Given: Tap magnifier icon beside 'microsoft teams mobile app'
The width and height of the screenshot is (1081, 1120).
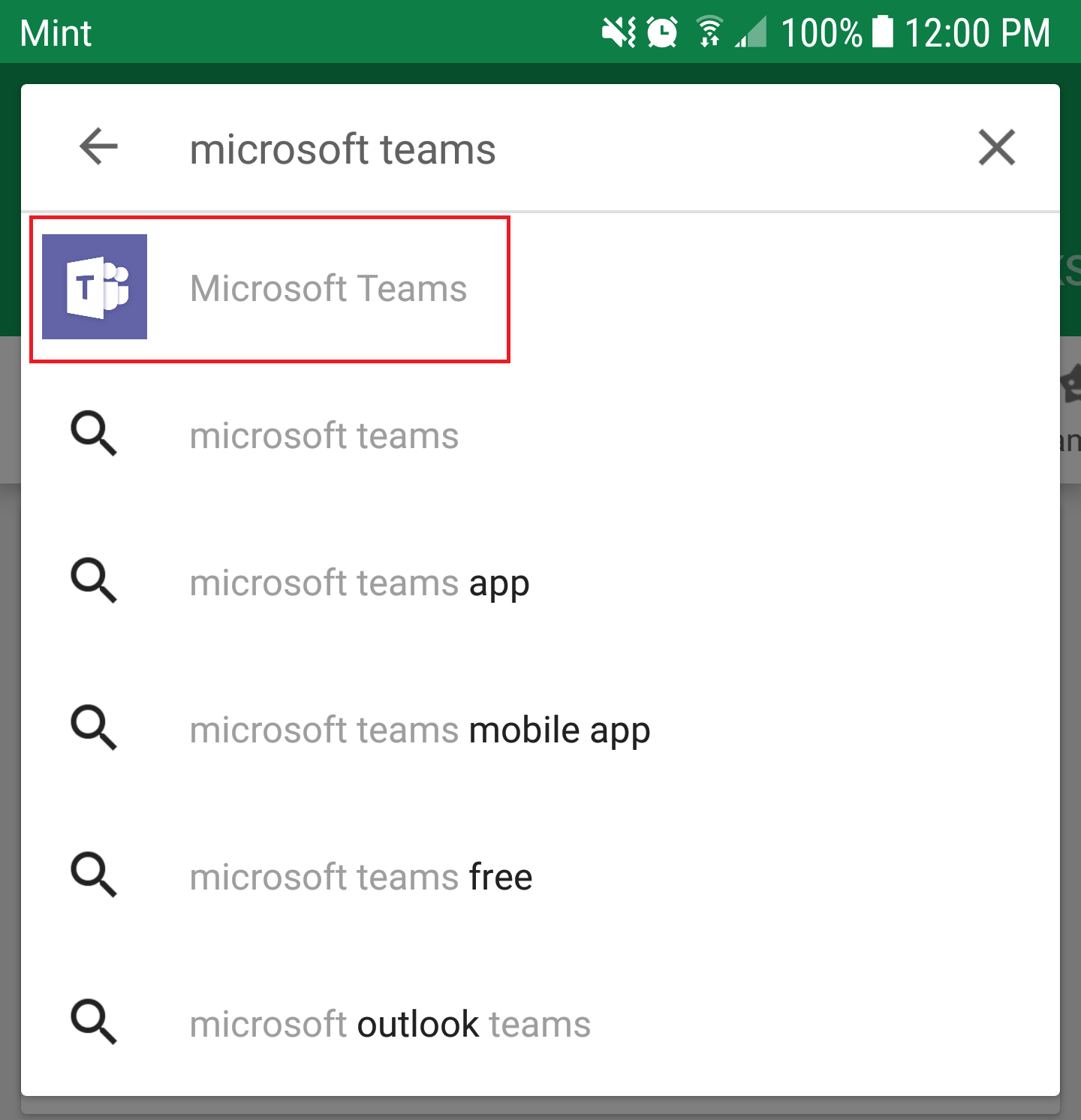Looking at the screenshot, I should pyautogui.click(x=94, y=727).
